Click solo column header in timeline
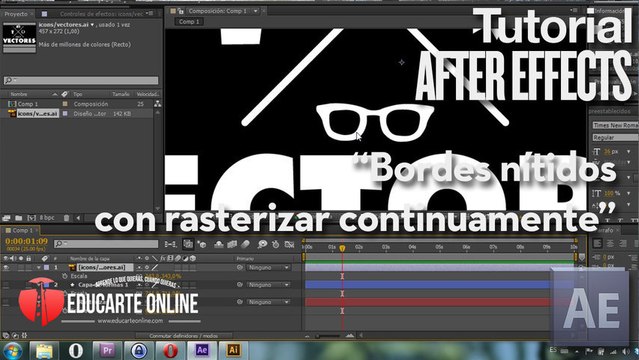The width and height of the screenshot is (639, 360). (x=21, y=258)
